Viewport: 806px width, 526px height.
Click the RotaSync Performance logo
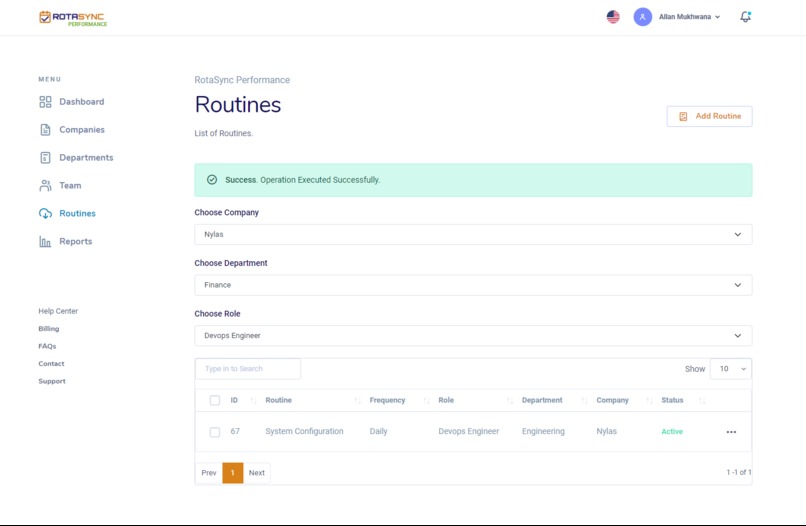[x=73, y=18]
